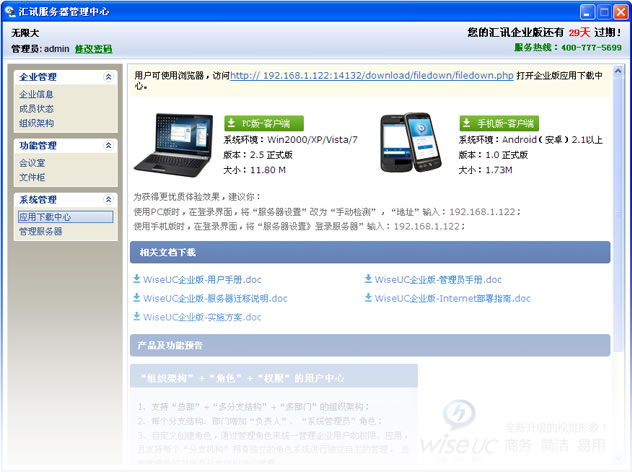The width and height of the screenshot is (632, 473).
Task: Open 文件柜 in the sidebar
Action: (32, 178)
